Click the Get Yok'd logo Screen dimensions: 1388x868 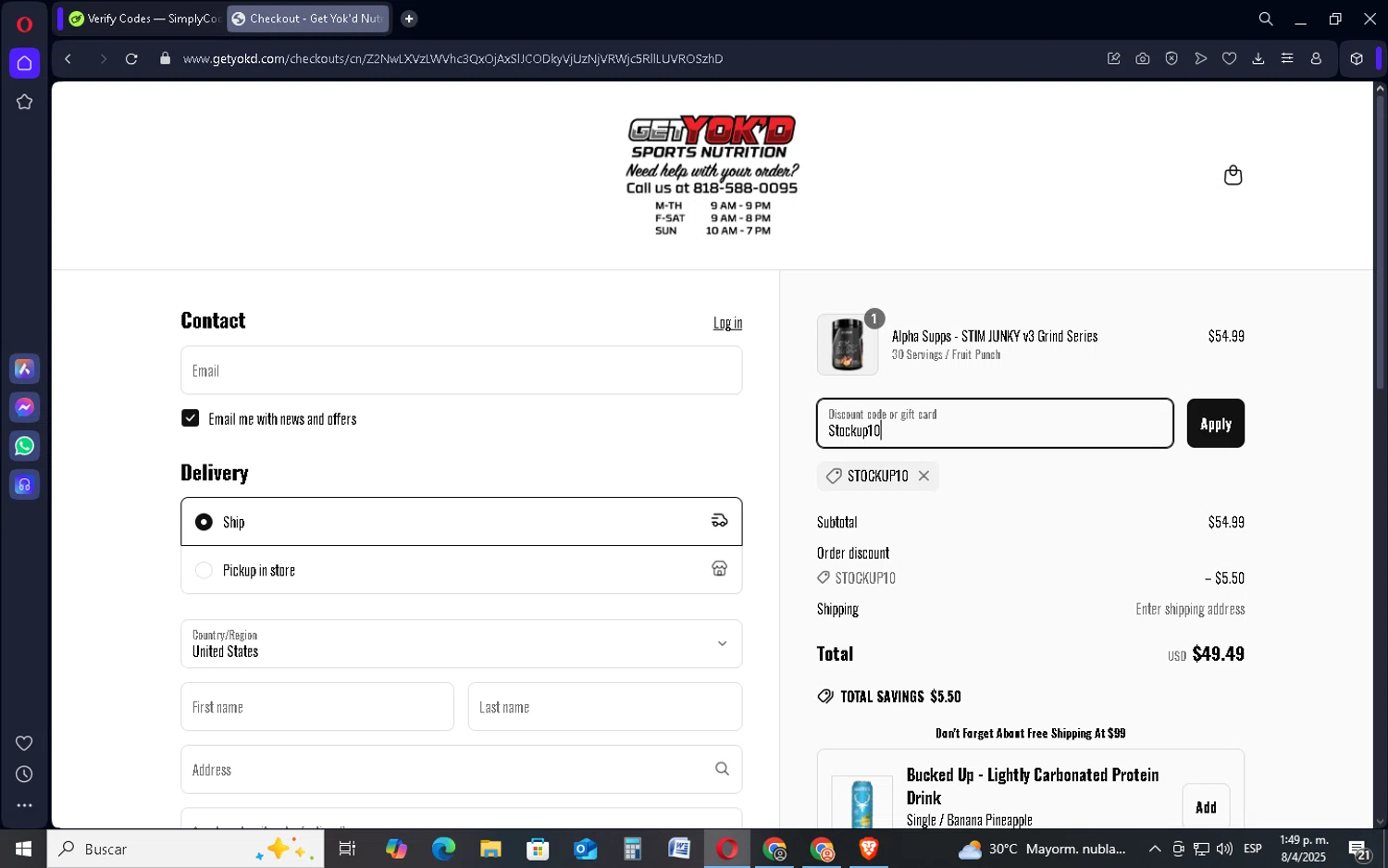click(x=712, y=175)
